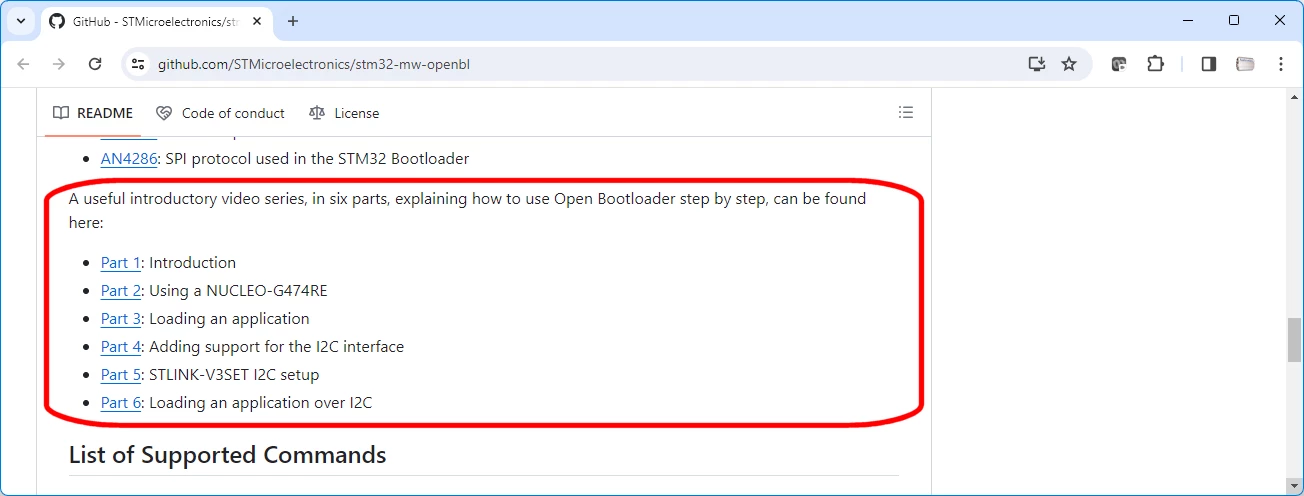The height and width of the screenshot is (496, 1304).
Task: Toggle the browser side panel
Action: tap(1209, 64)
